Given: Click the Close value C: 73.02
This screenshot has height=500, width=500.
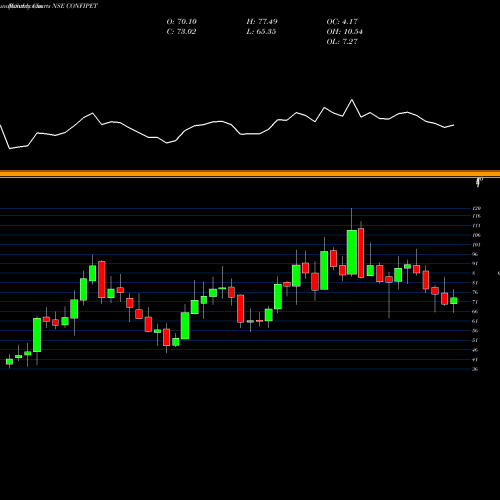Looking at the screenshot, I should (x=181, y=32).
